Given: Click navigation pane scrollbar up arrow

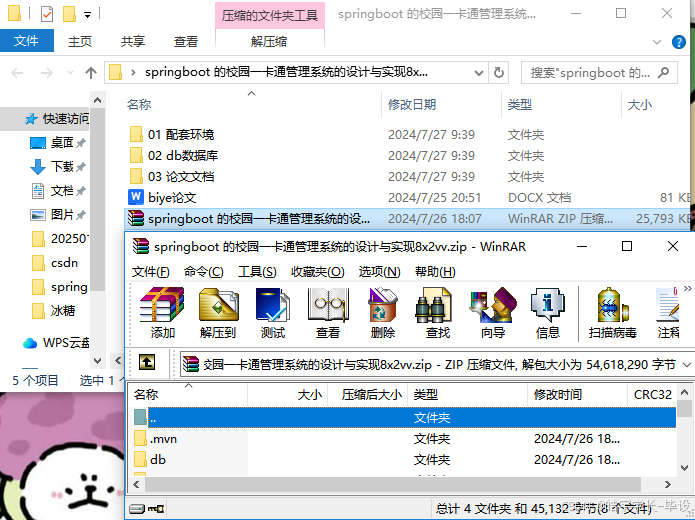Looking at the screenshot, I should coord(98,100).
